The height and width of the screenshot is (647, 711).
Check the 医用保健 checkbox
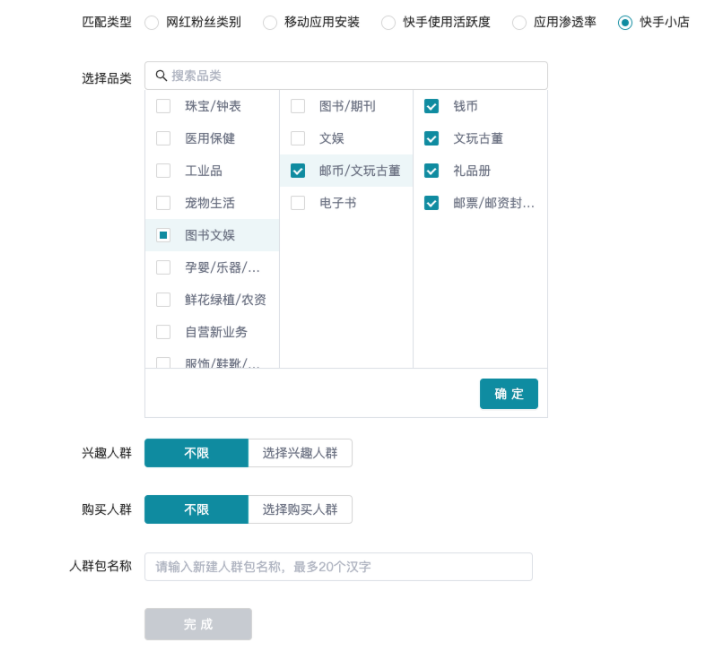163,138
